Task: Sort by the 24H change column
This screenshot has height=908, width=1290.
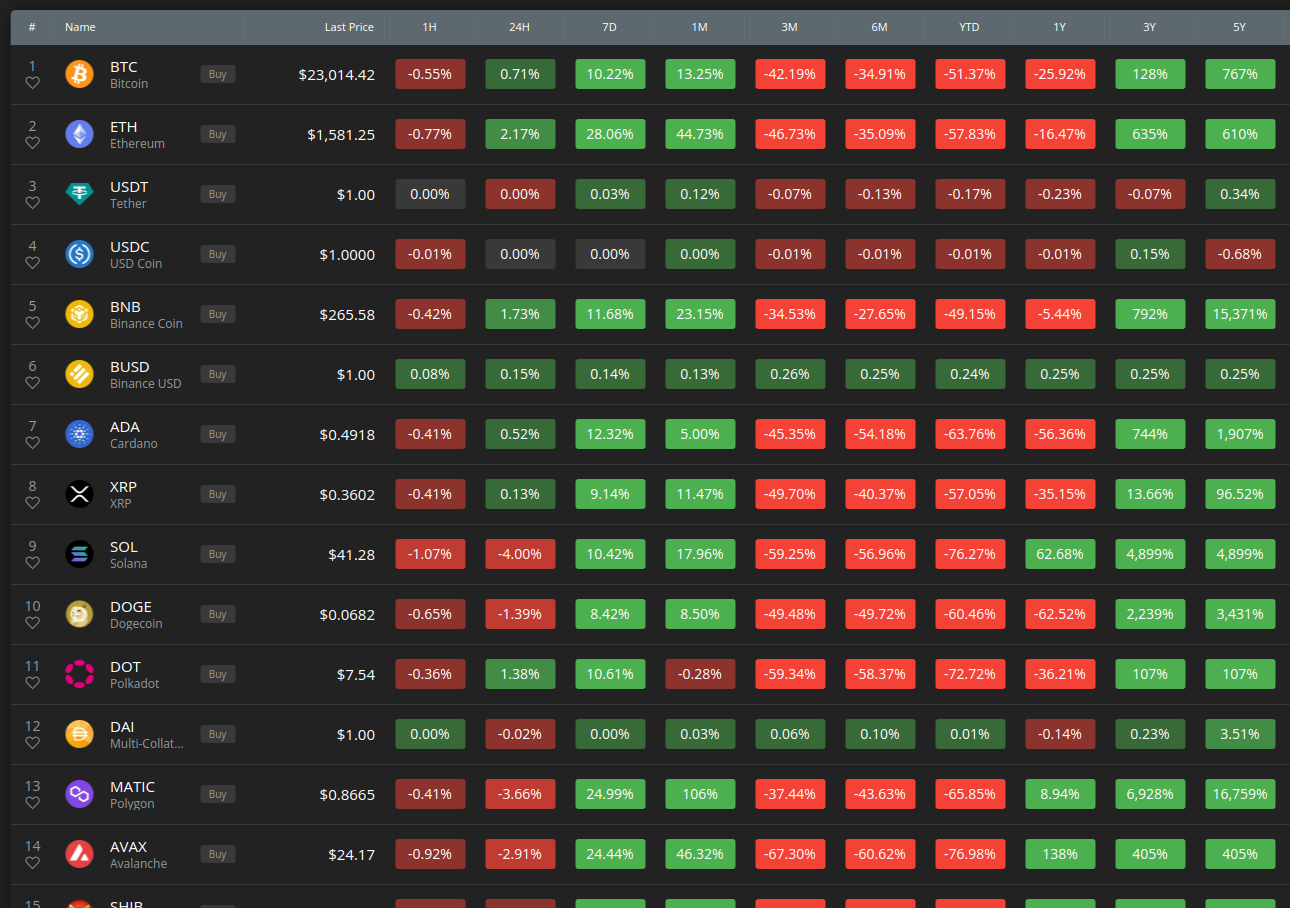Action: click(519, 27)
